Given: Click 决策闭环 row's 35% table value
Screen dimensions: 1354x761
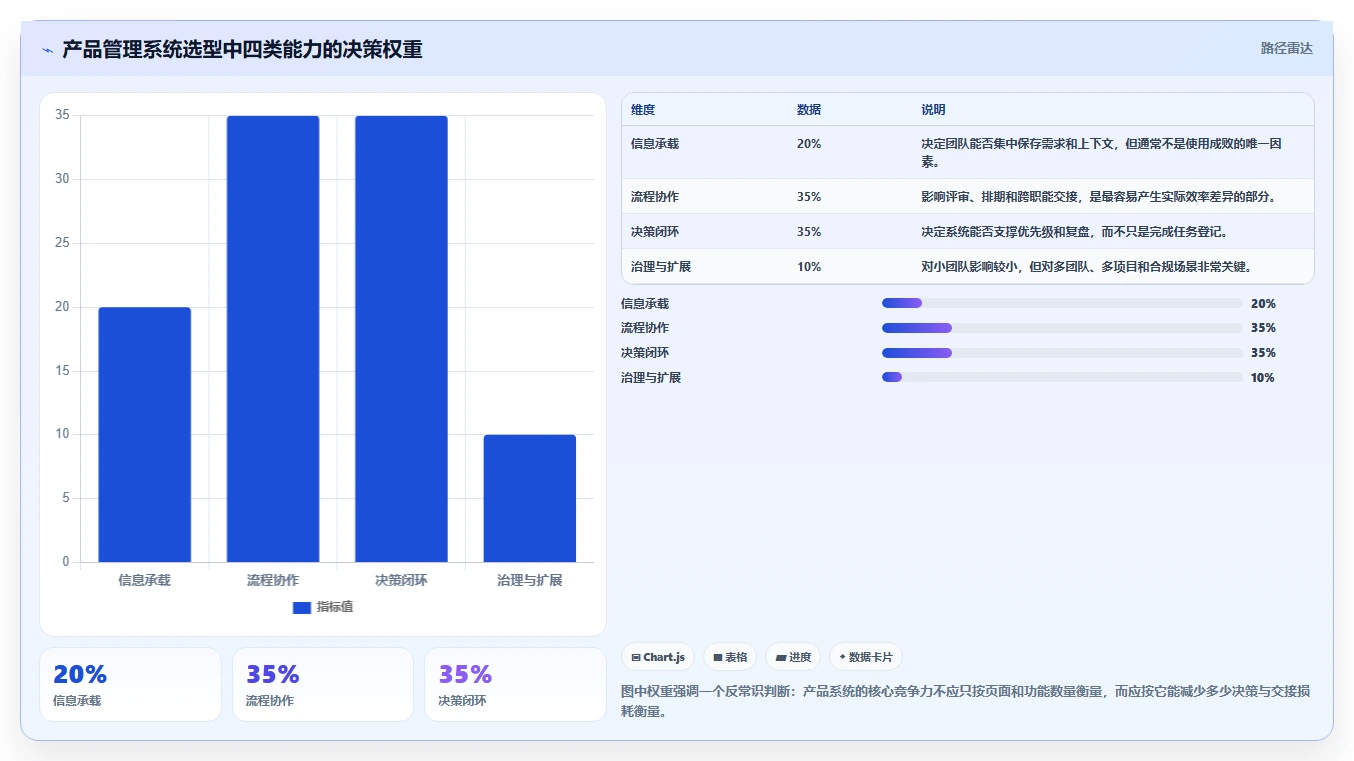Looking at the screenshot, I should pos(809,232).
